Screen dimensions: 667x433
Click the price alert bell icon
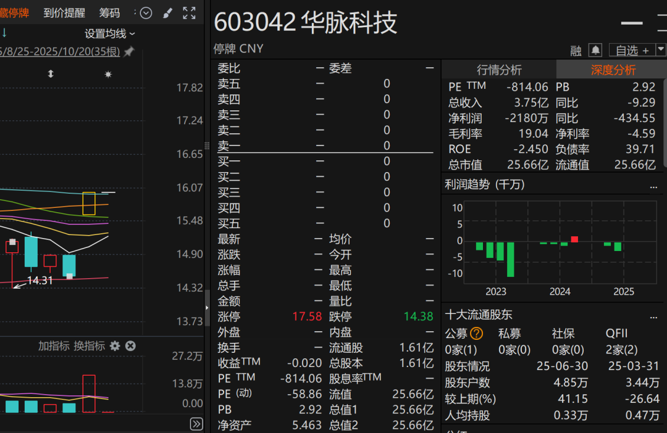pyautogui.click(x=595, y=50)
